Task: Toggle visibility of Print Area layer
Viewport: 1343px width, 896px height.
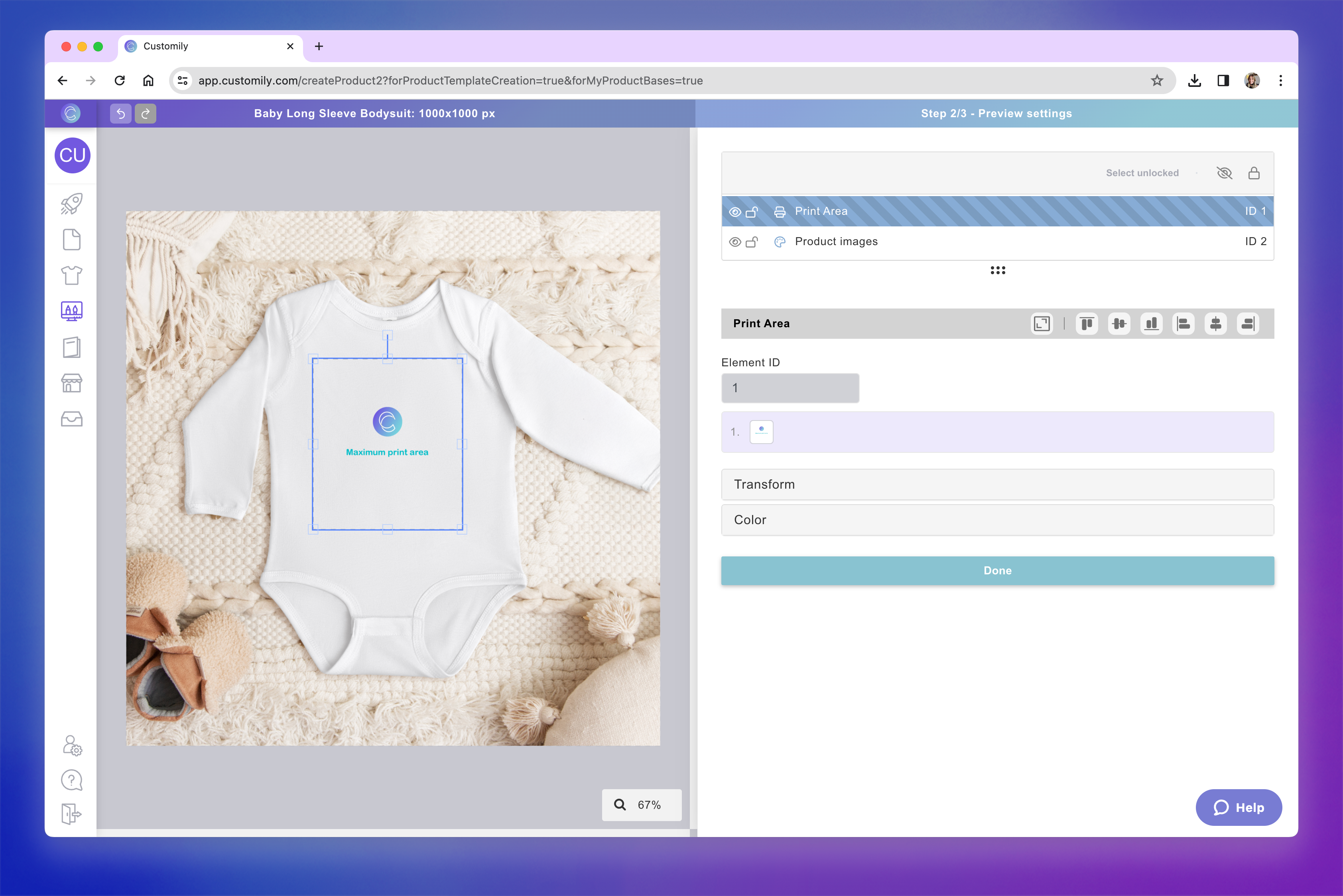Action: 735,212
